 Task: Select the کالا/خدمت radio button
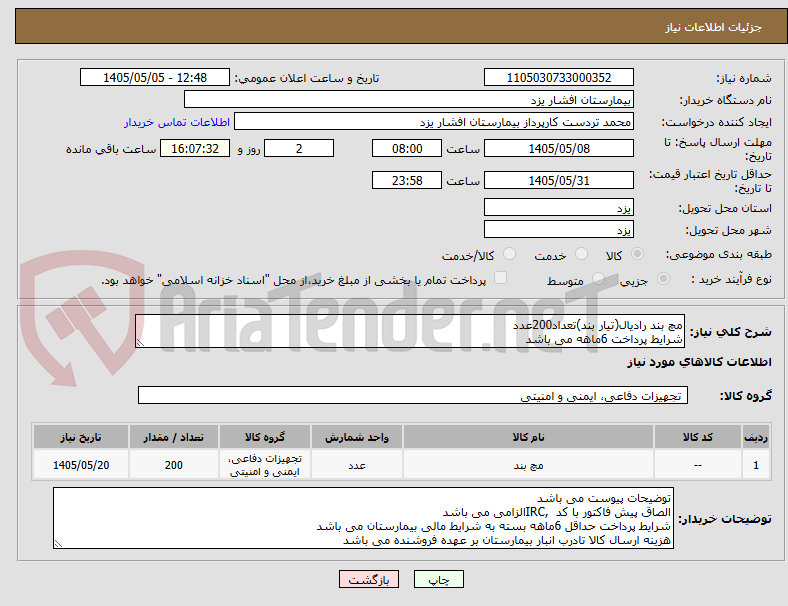pos(510,254)
